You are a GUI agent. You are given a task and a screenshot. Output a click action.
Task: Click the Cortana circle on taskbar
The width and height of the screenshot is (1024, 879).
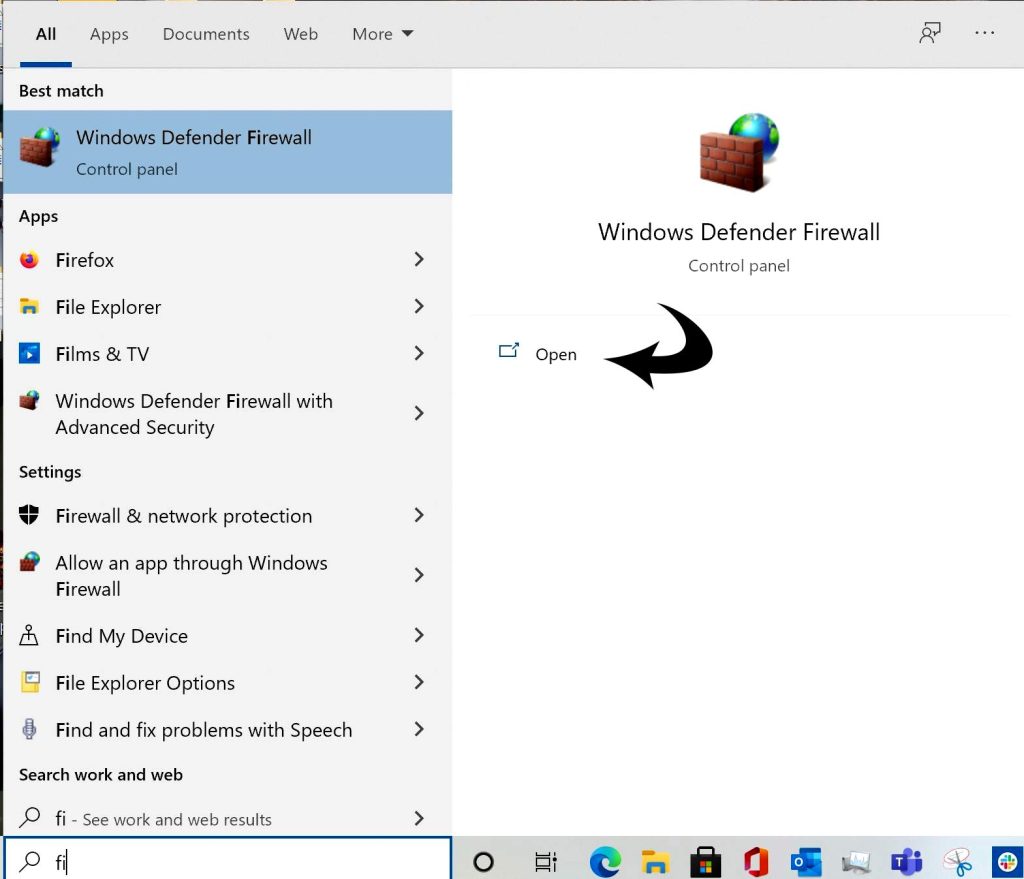point(483,862)
